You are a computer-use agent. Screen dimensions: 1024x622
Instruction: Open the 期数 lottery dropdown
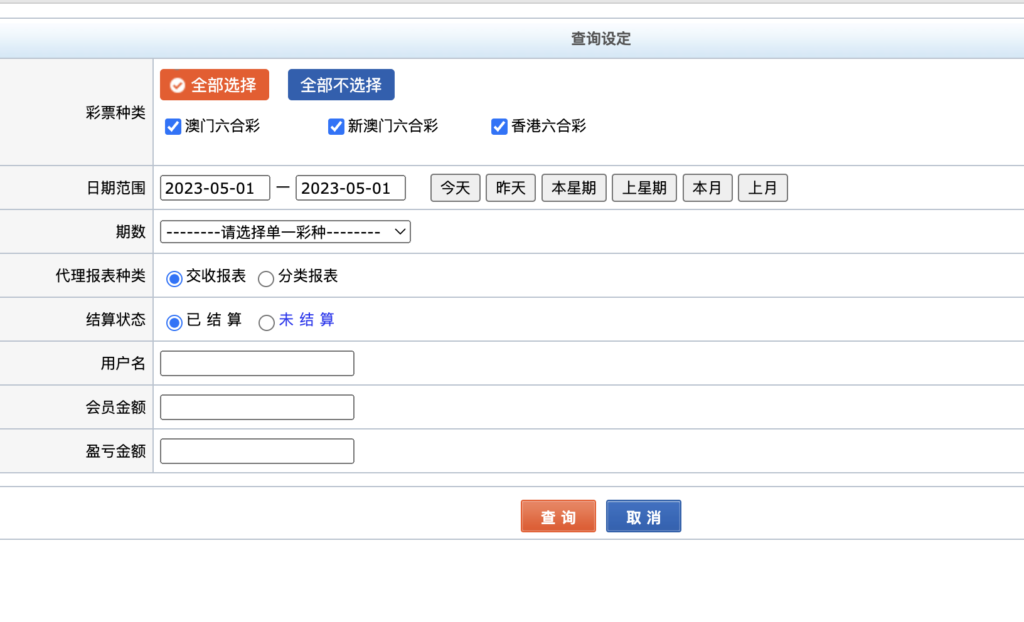pos(285,232)
